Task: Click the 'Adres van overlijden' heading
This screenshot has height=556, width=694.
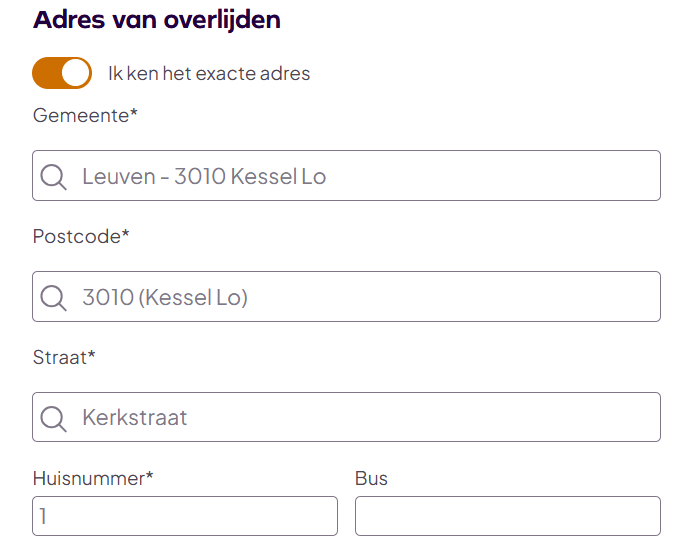Action: (157, 19)
